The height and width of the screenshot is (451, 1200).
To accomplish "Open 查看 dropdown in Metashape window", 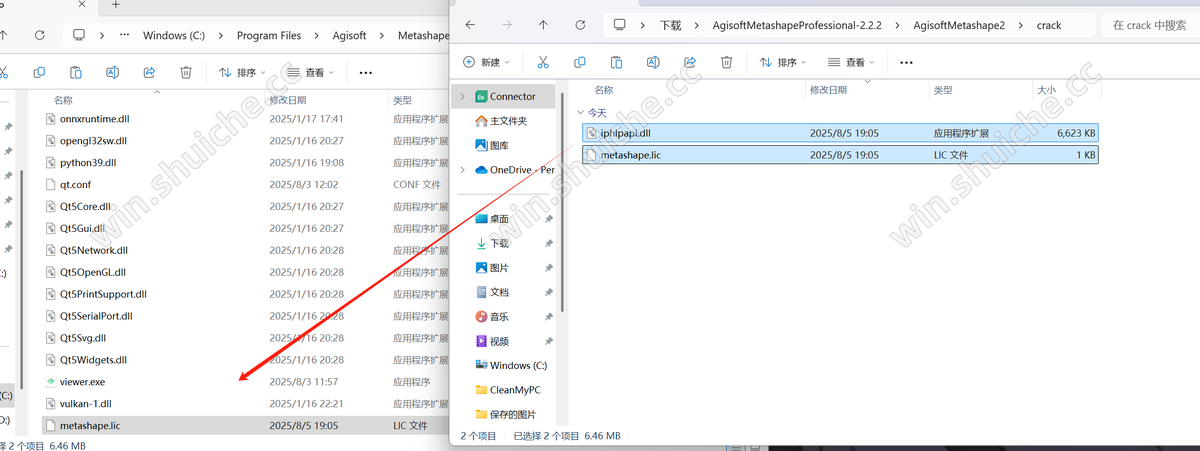I will coord(308,72).
